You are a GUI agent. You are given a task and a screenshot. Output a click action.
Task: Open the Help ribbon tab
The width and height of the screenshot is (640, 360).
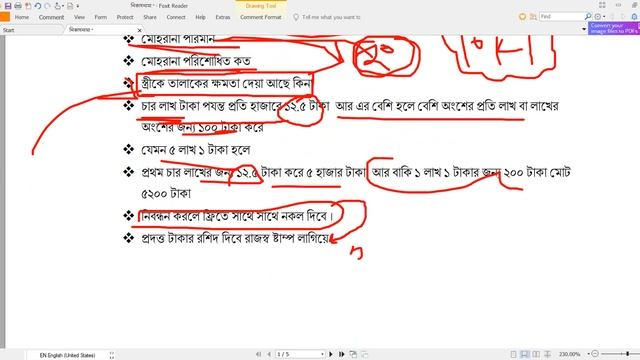(200, 17)
